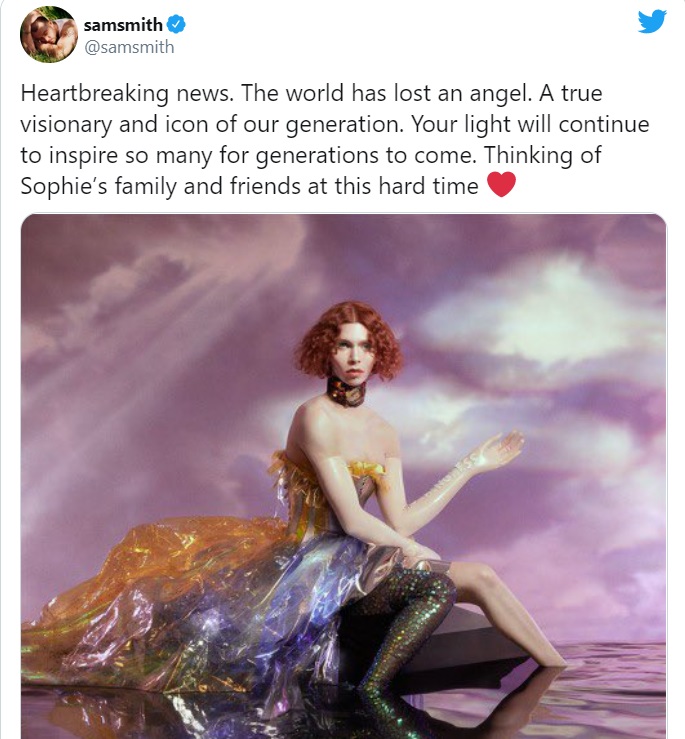Viewport: 685px width, 739px height.
Task: Click the Twitter bird logo
Action: click(x=652, y=22)
